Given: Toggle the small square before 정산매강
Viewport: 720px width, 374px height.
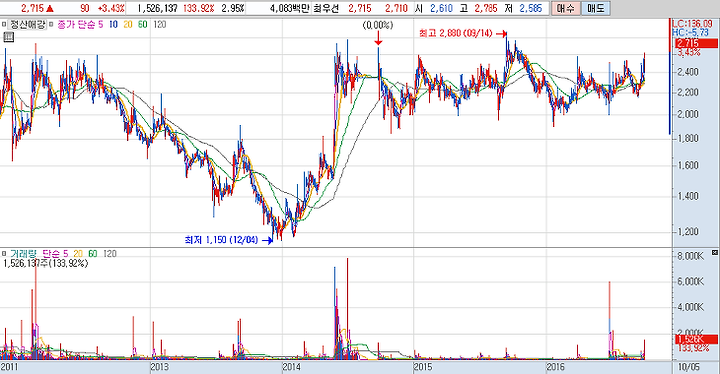Looking at the screenshot, I should (x=4, y=25).
